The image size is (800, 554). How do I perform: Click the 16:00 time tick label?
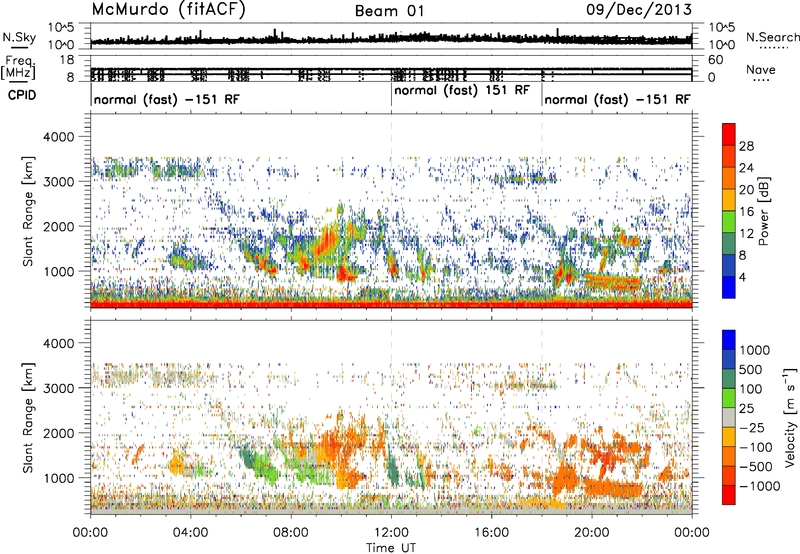(x=491, y=533)
